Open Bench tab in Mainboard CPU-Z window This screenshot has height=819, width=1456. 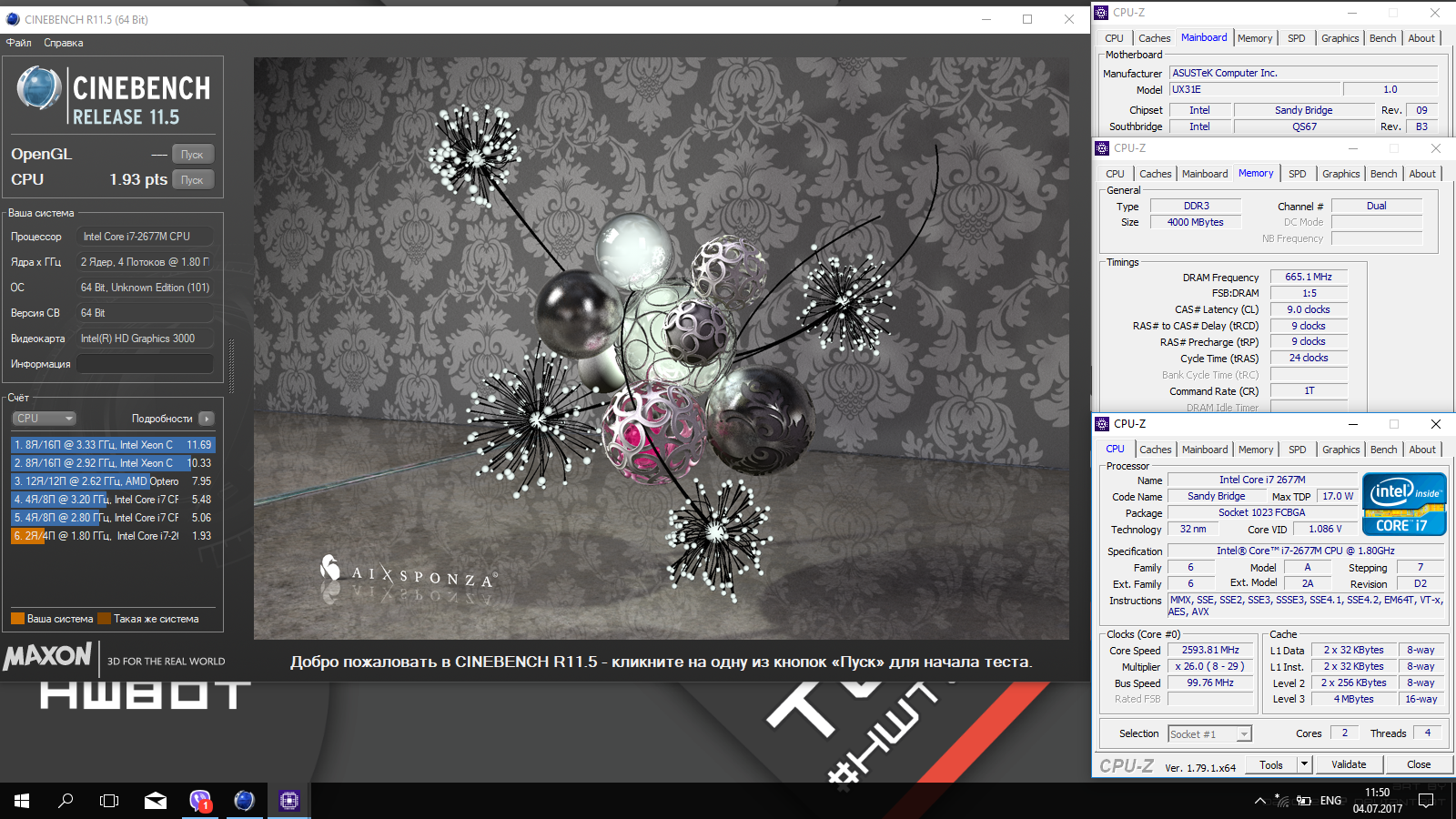[1382, 38]
